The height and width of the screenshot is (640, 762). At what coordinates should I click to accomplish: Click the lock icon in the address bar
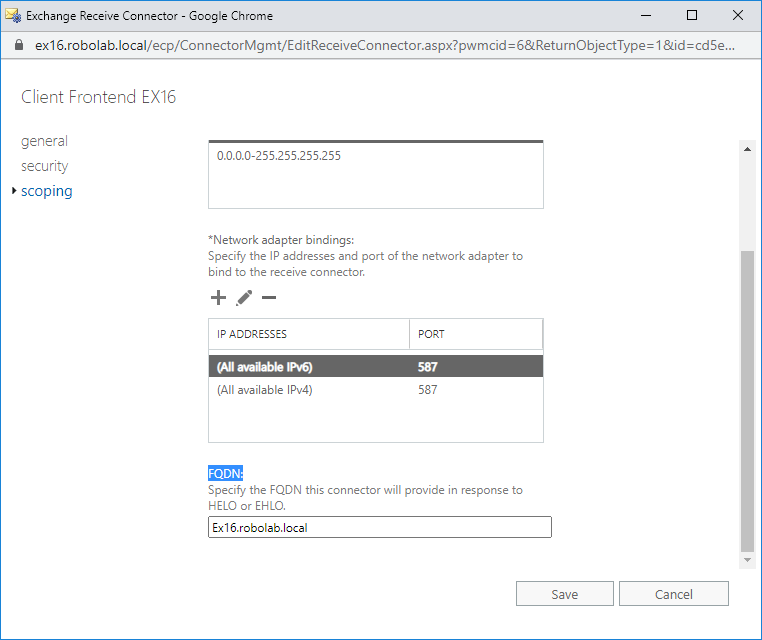pos(19,45)
